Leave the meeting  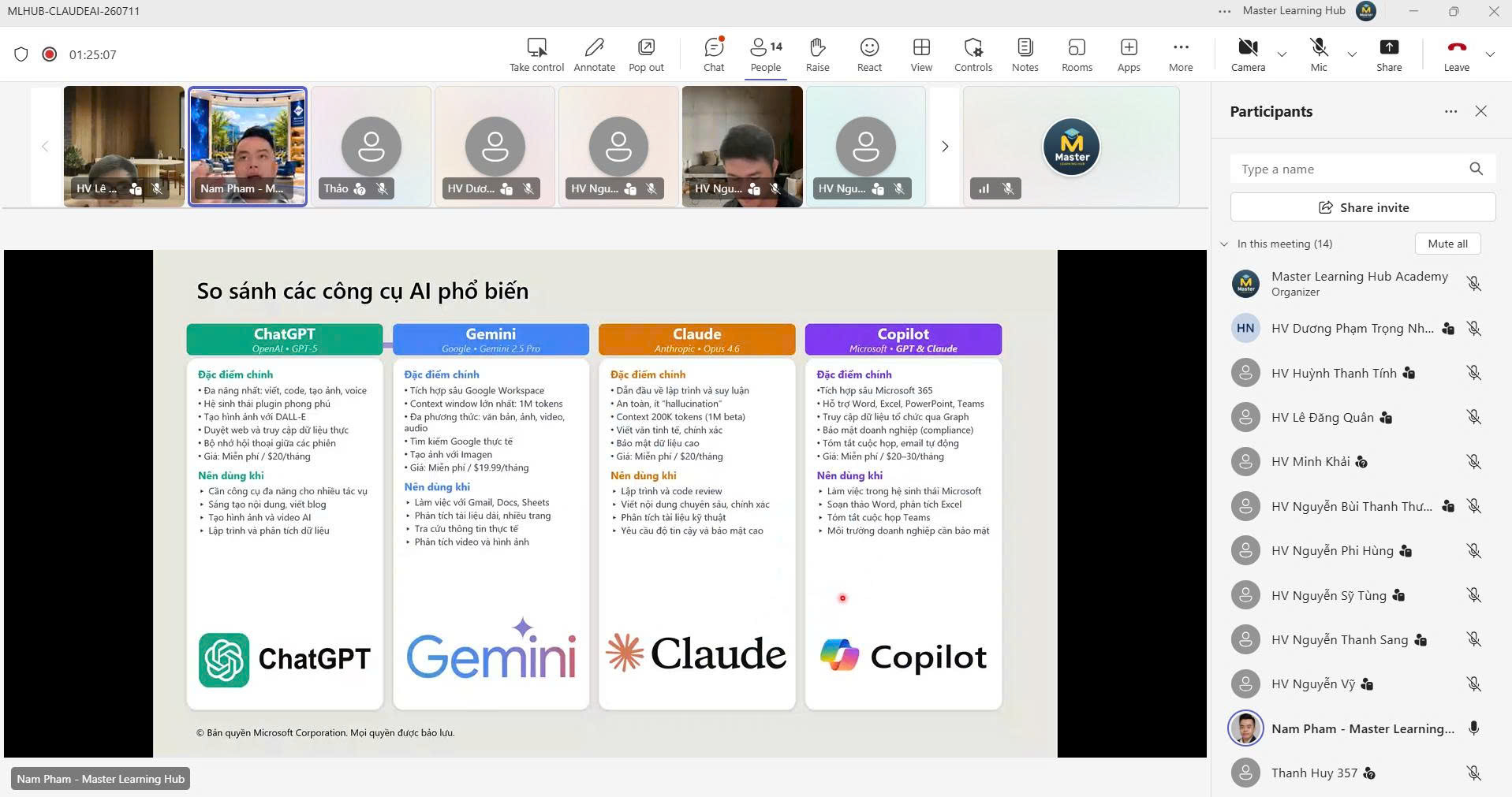pyautogui.click(x=1456, y=54)
